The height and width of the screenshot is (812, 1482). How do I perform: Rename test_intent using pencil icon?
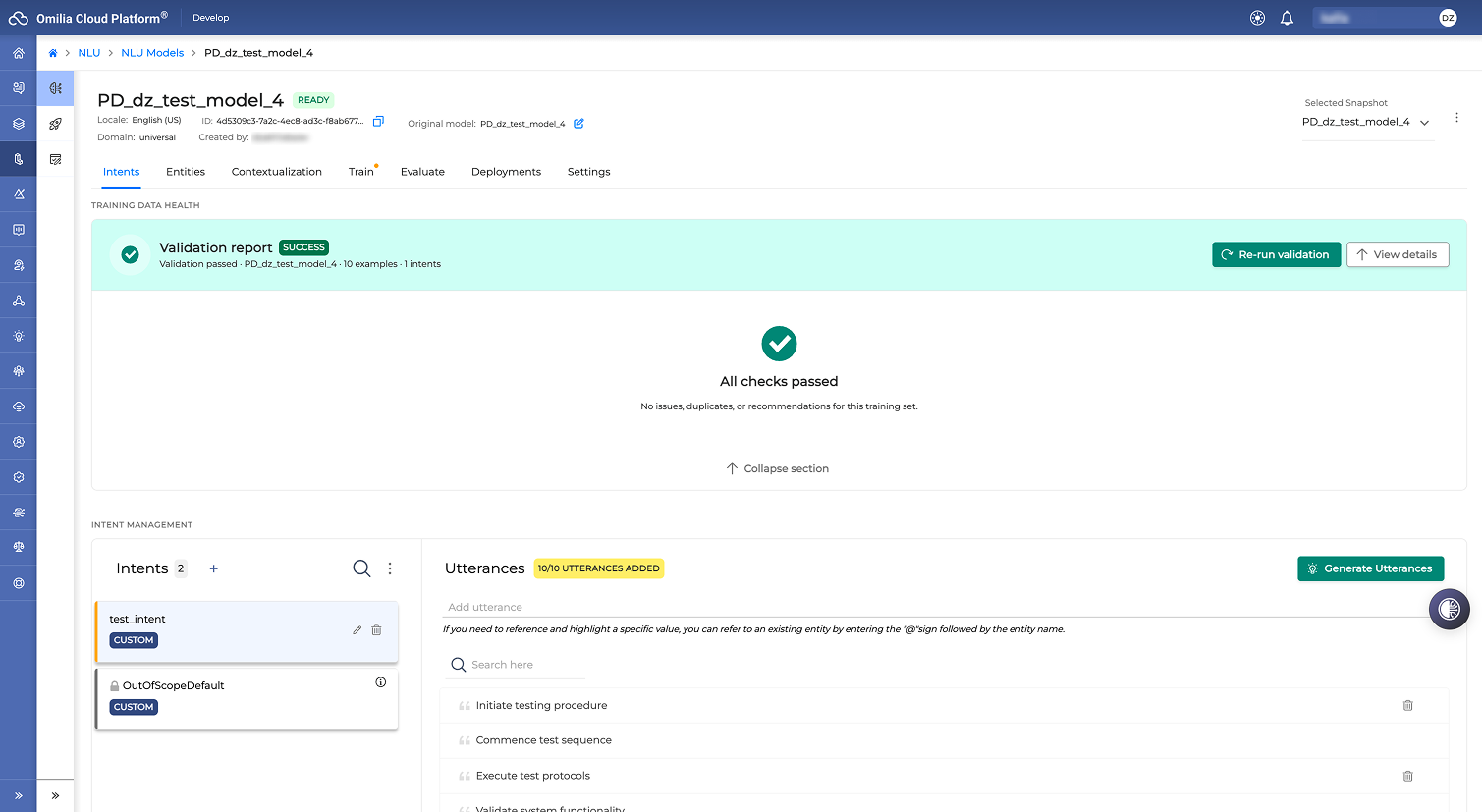[357, 630]
